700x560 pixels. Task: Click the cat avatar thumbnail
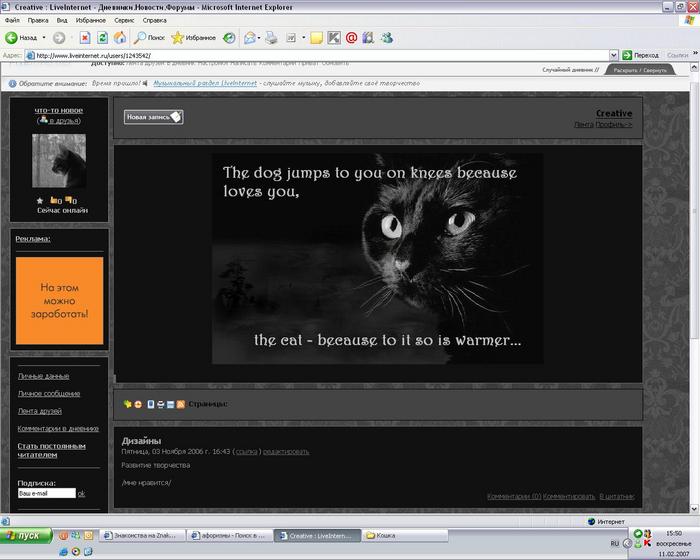point(59,161)
